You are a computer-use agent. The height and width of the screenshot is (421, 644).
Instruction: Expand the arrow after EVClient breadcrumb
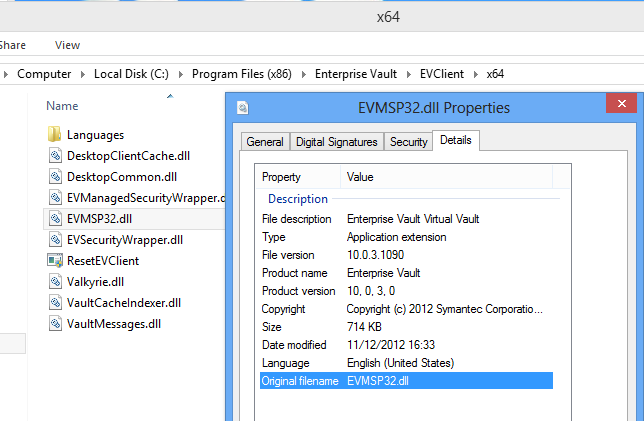tap(477, 74)
